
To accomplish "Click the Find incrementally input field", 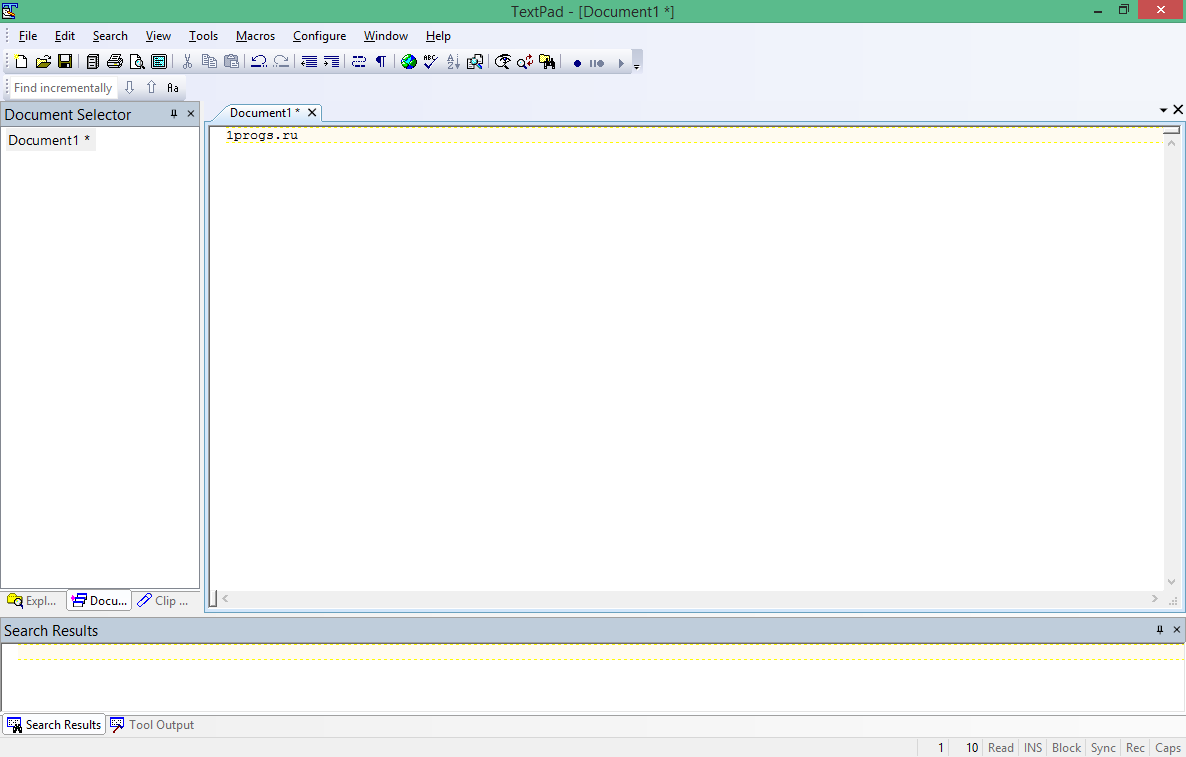I will (63, 88).
